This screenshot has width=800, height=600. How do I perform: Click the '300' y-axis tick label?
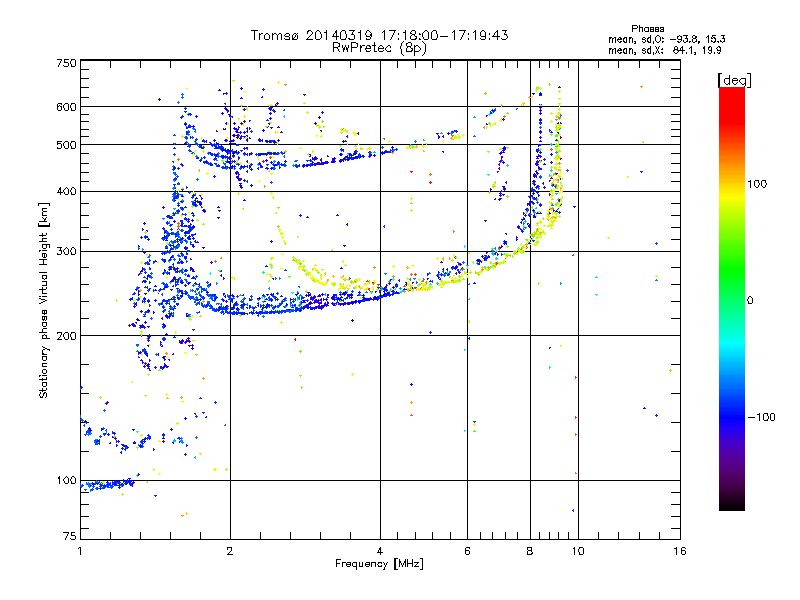coord(66,252)
